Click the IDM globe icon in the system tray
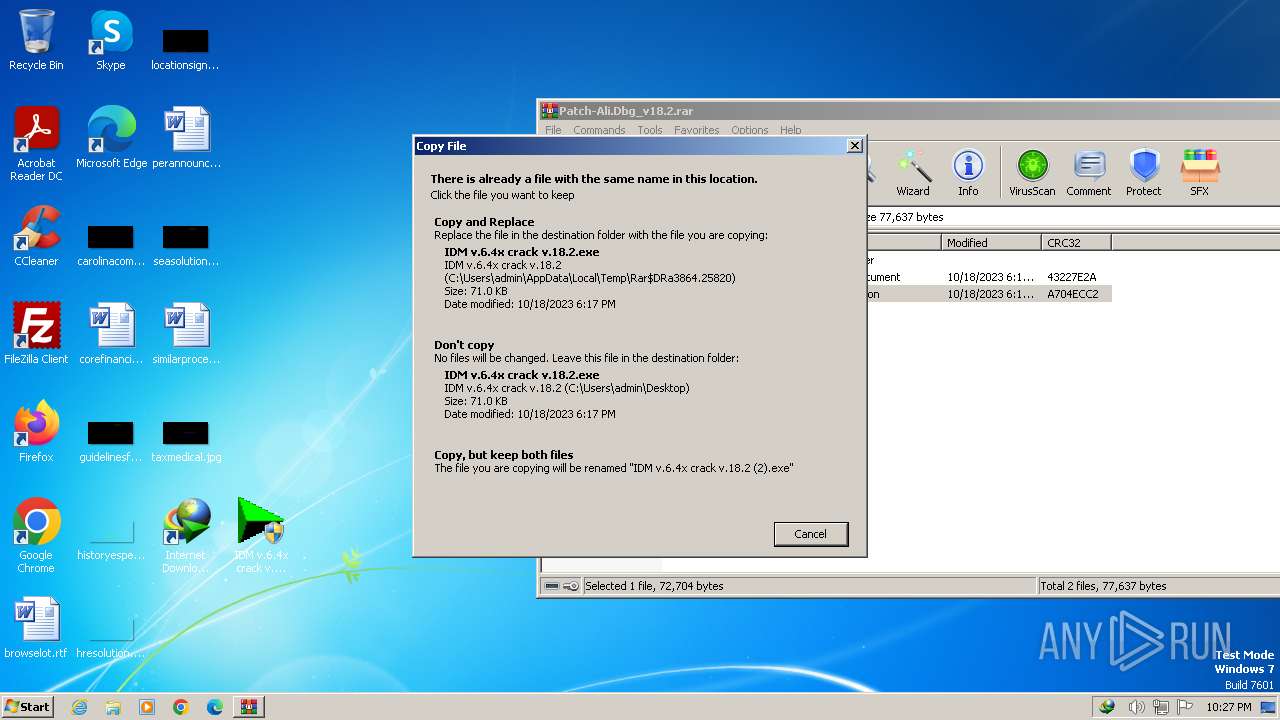 [x=1107, y=707]
